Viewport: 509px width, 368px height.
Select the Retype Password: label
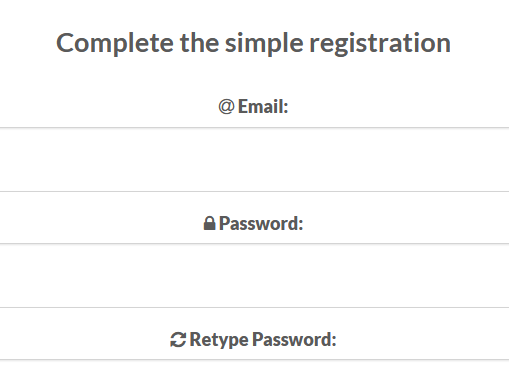(263, 340)
